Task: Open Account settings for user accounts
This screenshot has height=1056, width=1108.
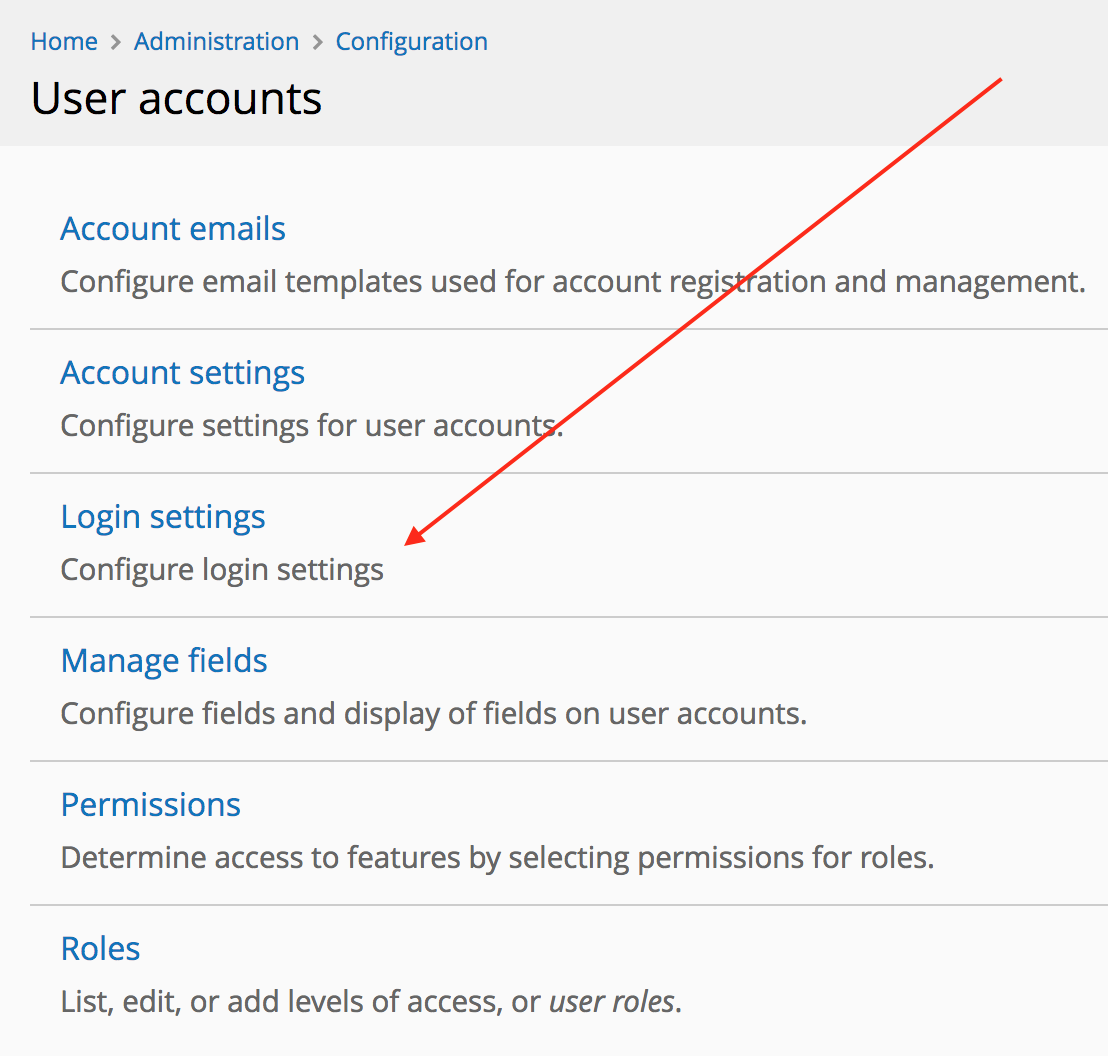Action: coord(182,372)
